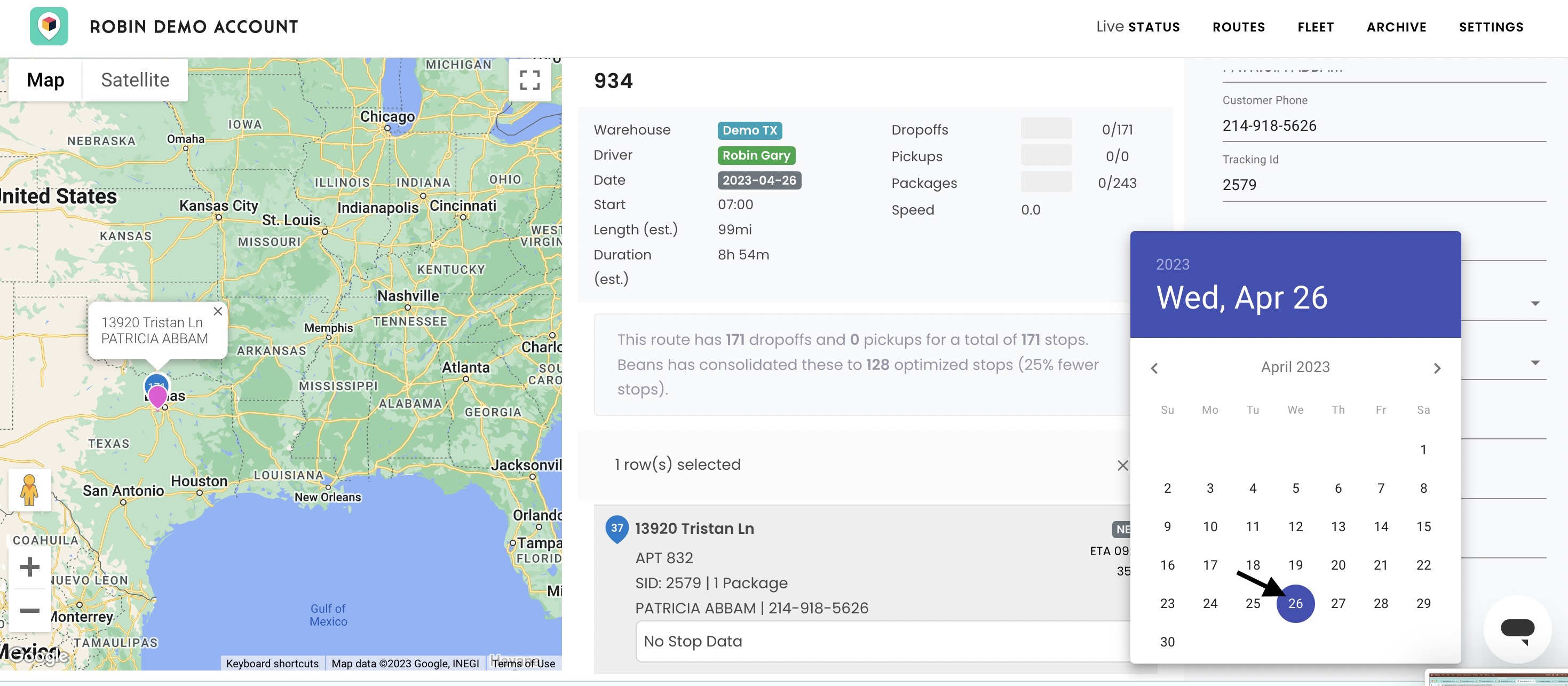The width and height of the screenshot is (1568, 686).
Task: Click the April 2023 month label
Action: click(x=1295, y=367)
